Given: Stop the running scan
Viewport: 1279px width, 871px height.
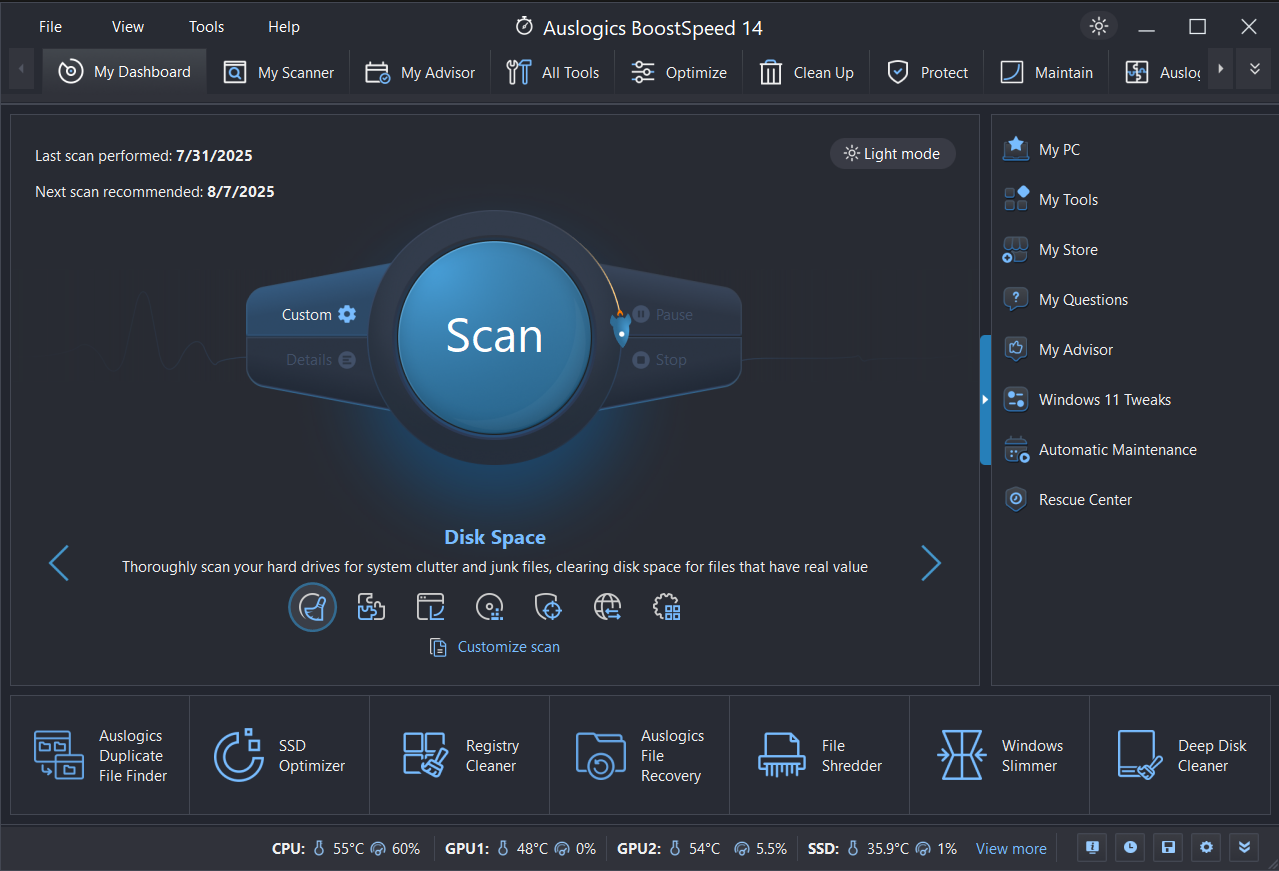Looking at the screenshot, I should click(x=659, y=359).
